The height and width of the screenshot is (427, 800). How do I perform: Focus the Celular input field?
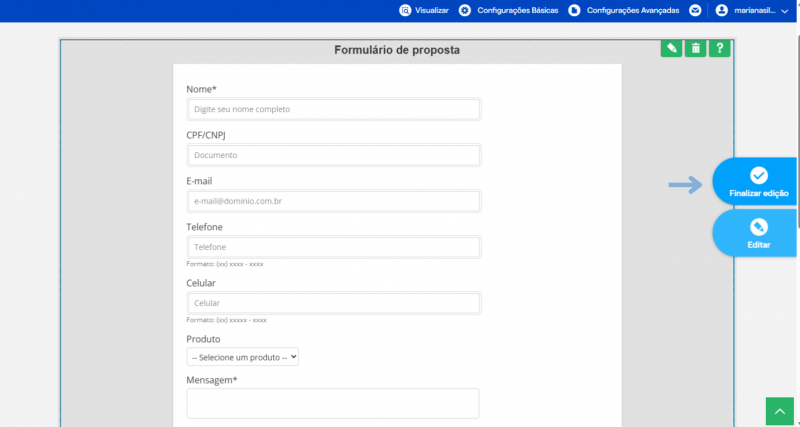point(334,303)
